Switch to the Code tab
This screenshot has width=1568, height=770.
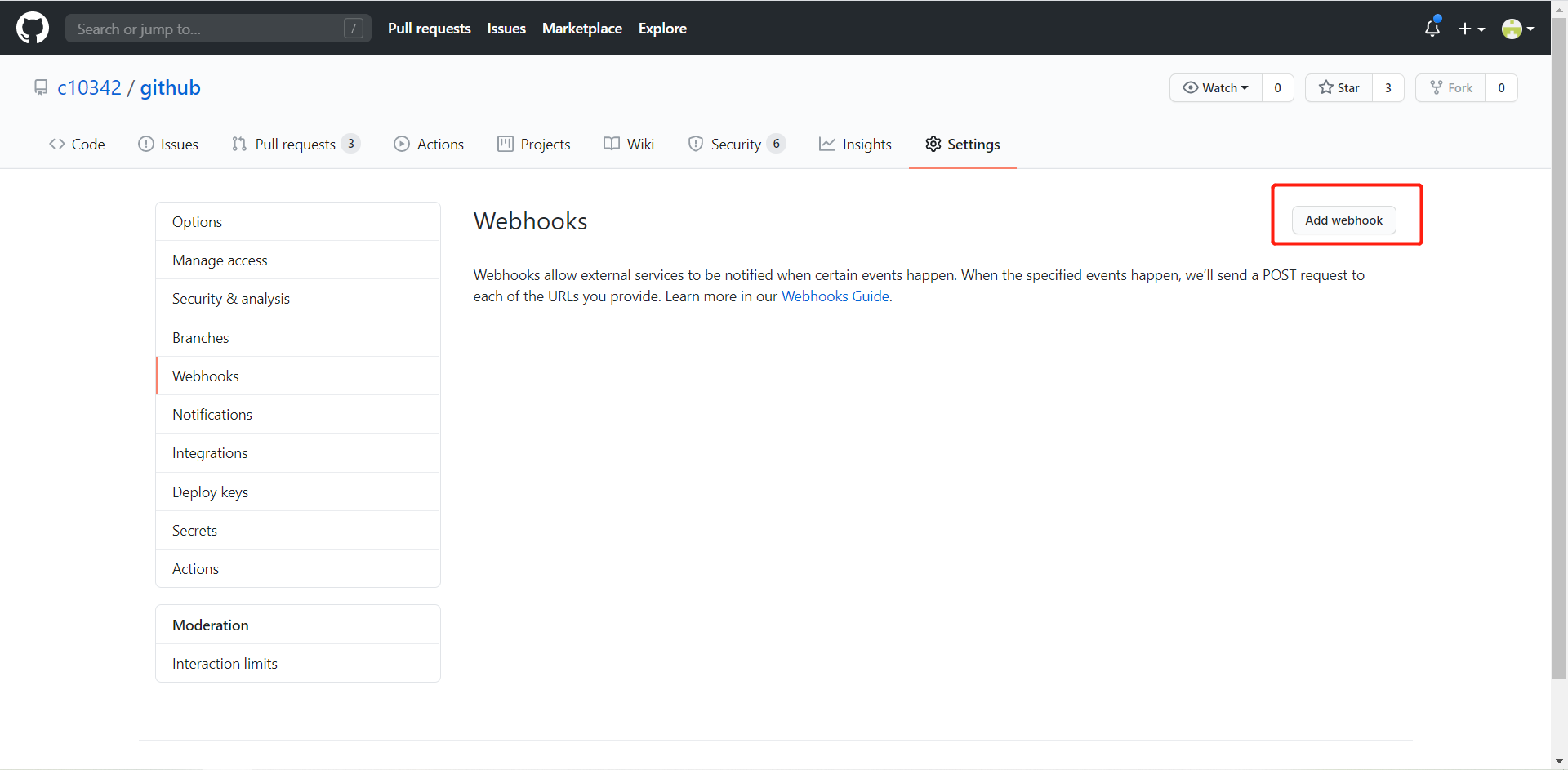point(77,145)
